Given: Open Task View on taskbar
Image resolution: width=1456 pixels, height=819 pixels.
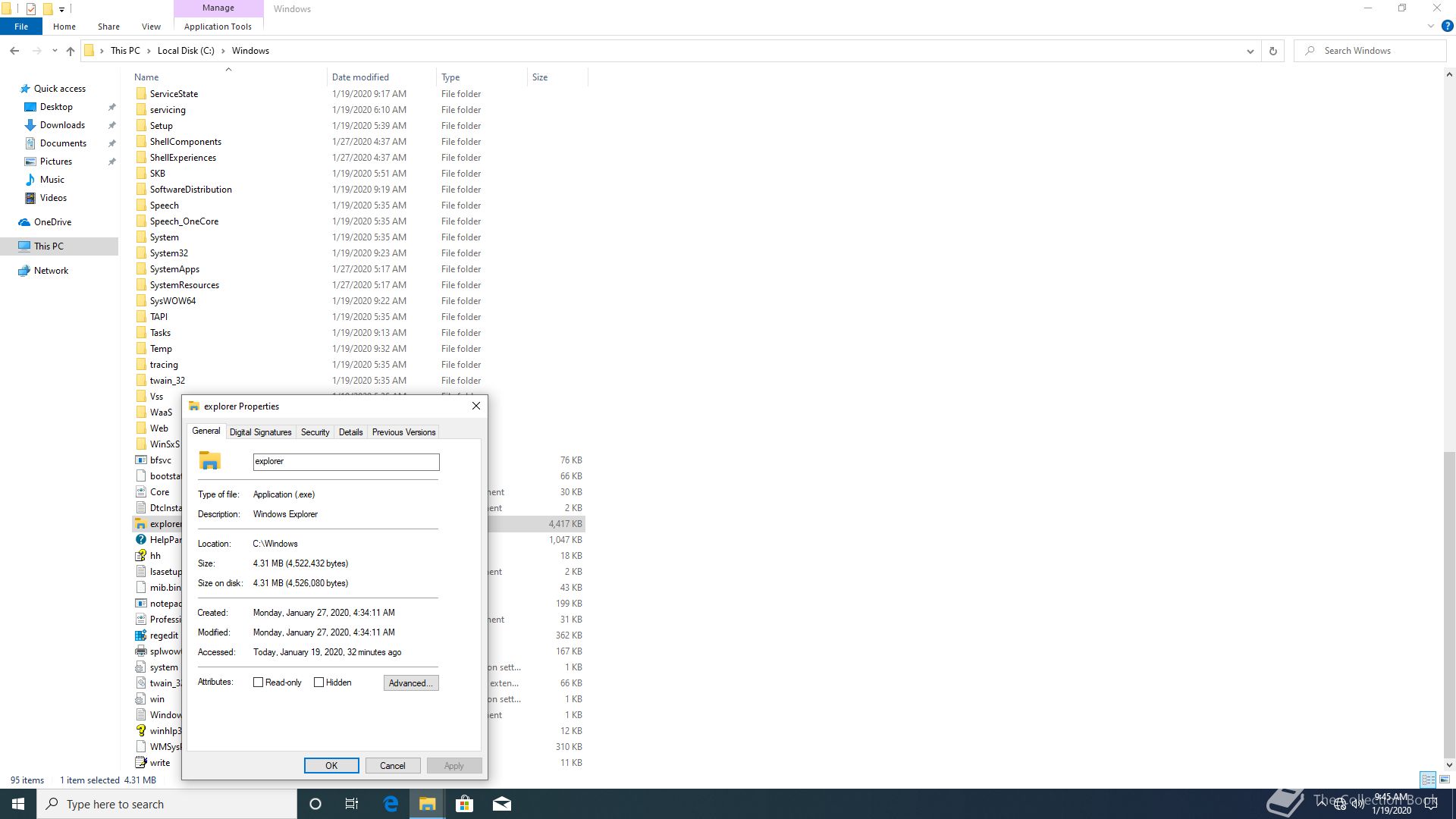Looking at the screenshot, I should pos(352,804).
